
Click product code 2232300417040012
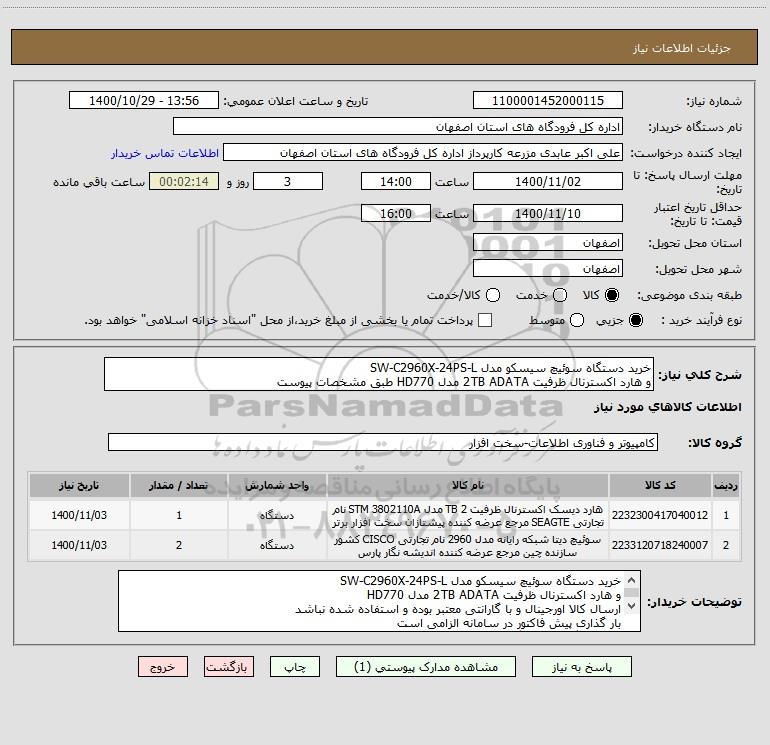pos(660,515)
